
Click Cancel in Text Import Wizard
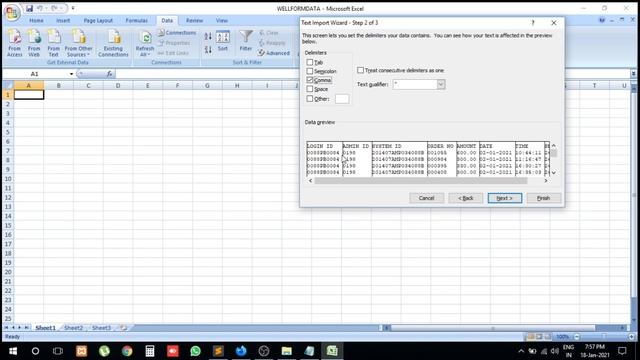[x=427, y=198]
